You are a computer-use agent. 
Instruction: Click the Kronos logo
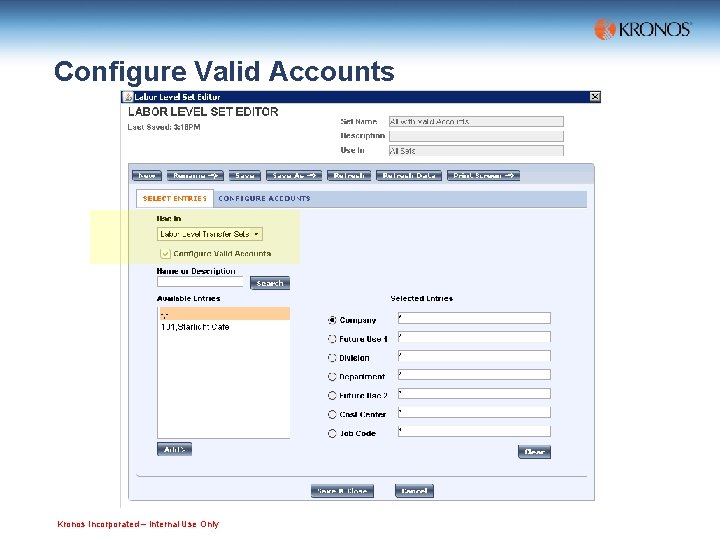[642, 29]
